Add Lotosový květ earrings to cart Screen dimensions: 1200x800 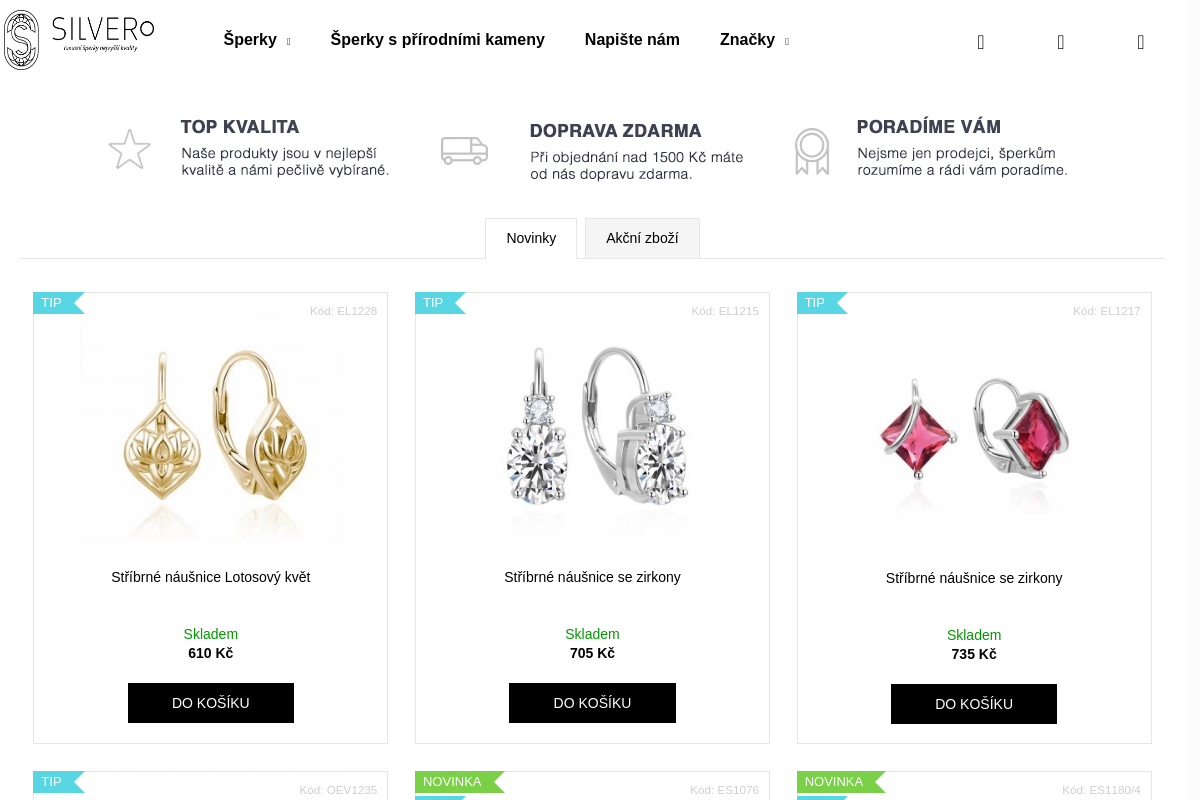click(x=211, y=703)
